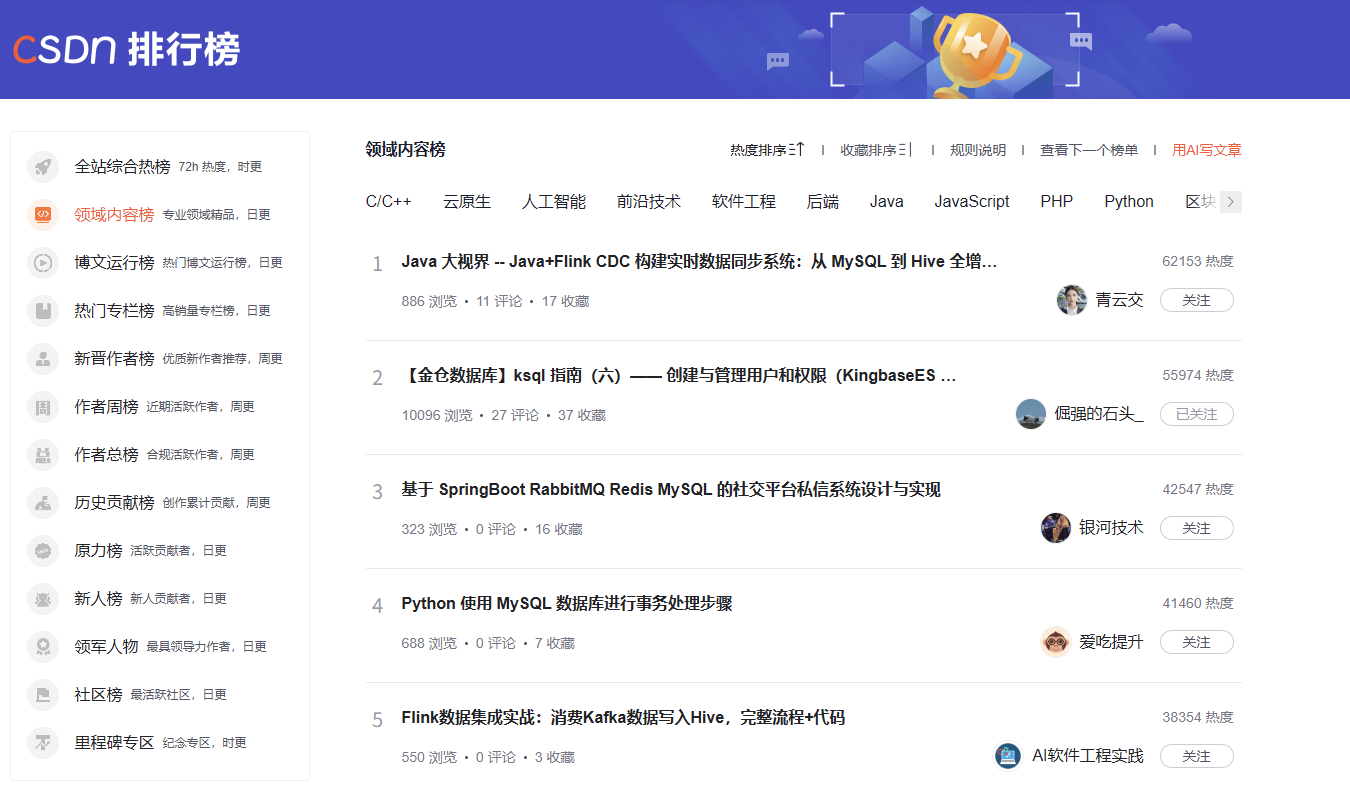Image resolution: width=1350 pixels, height=795 pixels.
Task: Open SpringBoot RabbitMQ Redis MySQL article
Action: coord(671,490)
